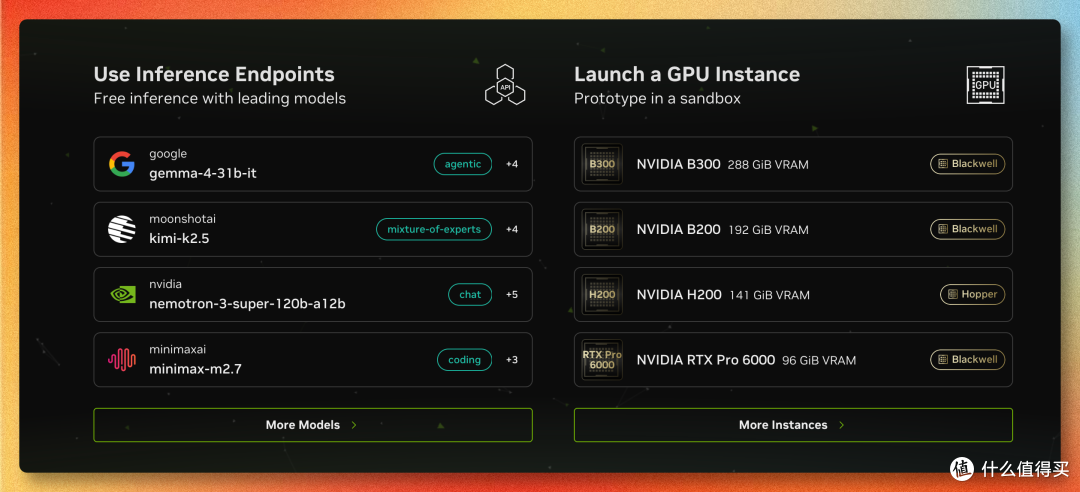This screenshot has width=1080, height=492.
Task: Open More Instances button
Action: 793,425
